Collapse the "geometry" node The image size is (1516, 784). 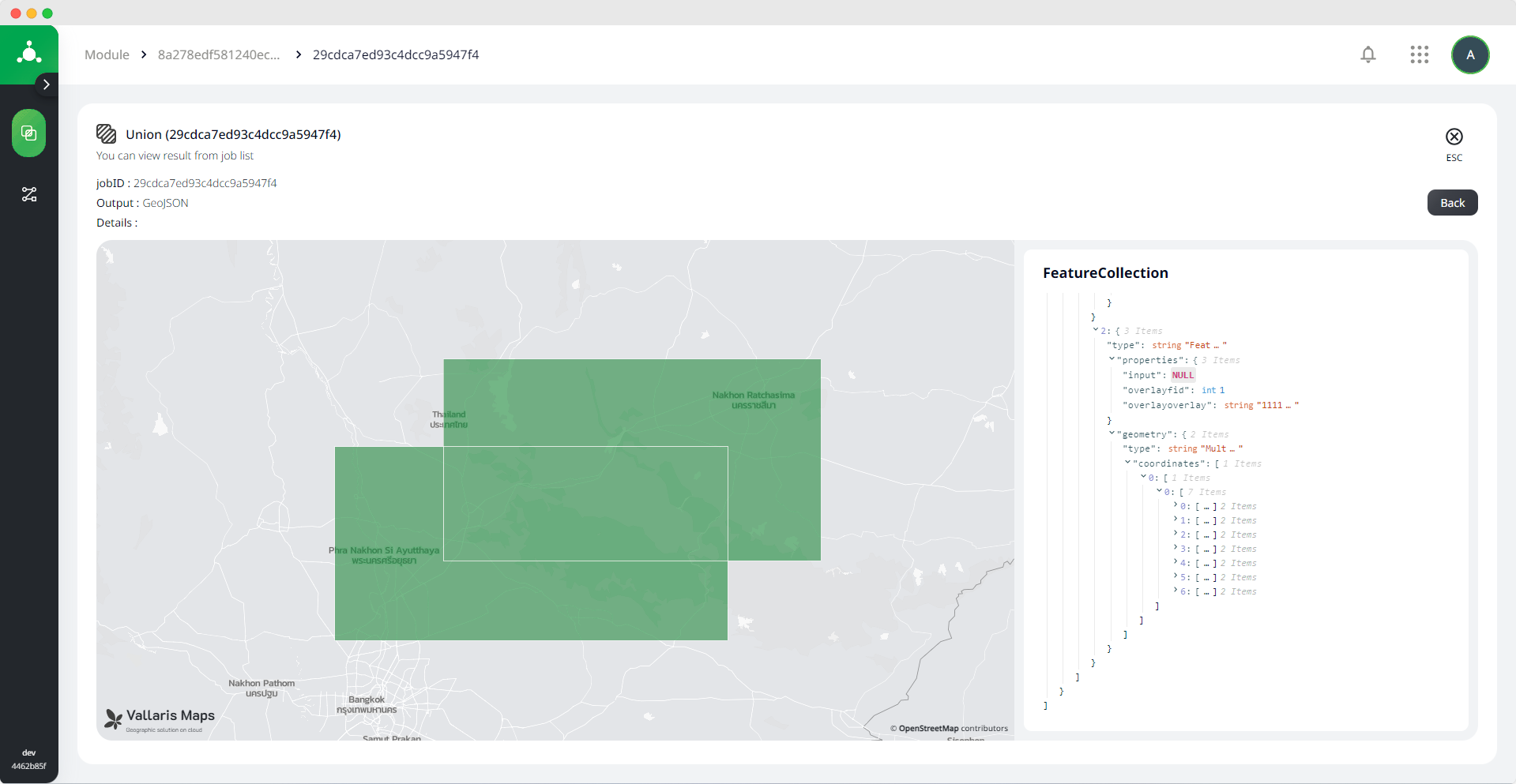[1112, 433]
